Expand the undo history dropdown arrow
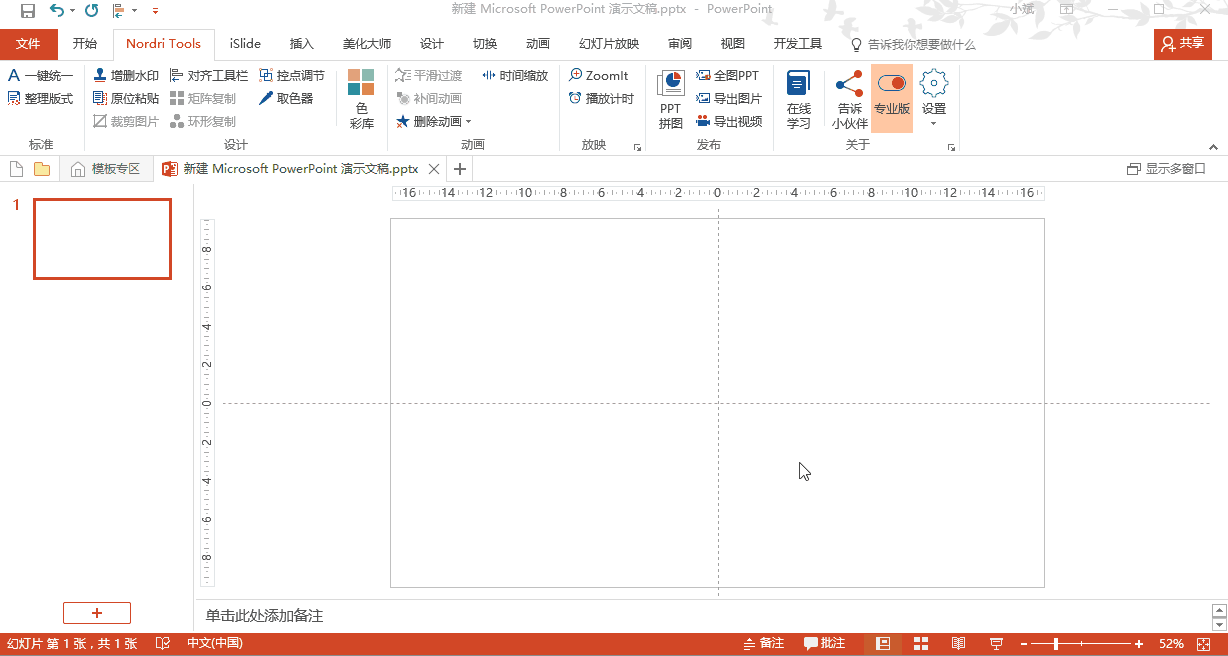Viewport: 1228px width, 656px height. pos(73,11)
